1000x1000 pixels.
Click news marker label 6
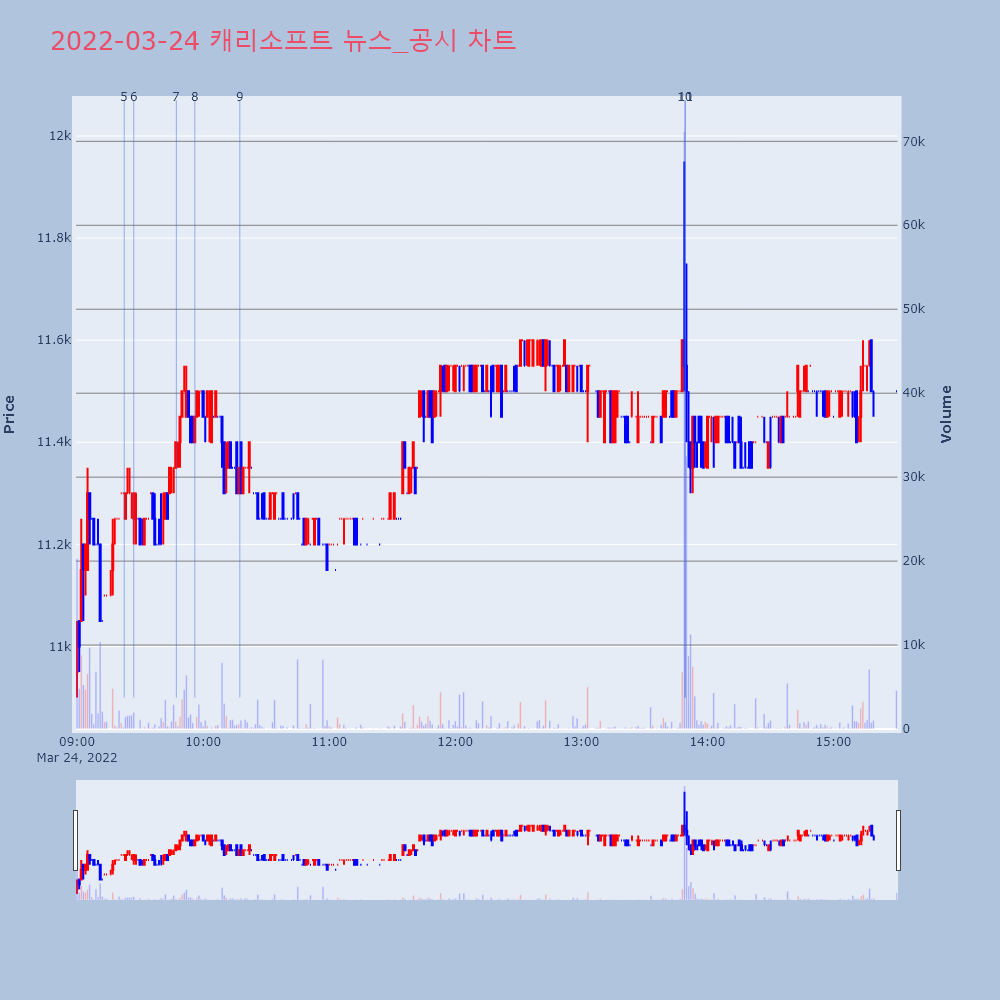133,97
